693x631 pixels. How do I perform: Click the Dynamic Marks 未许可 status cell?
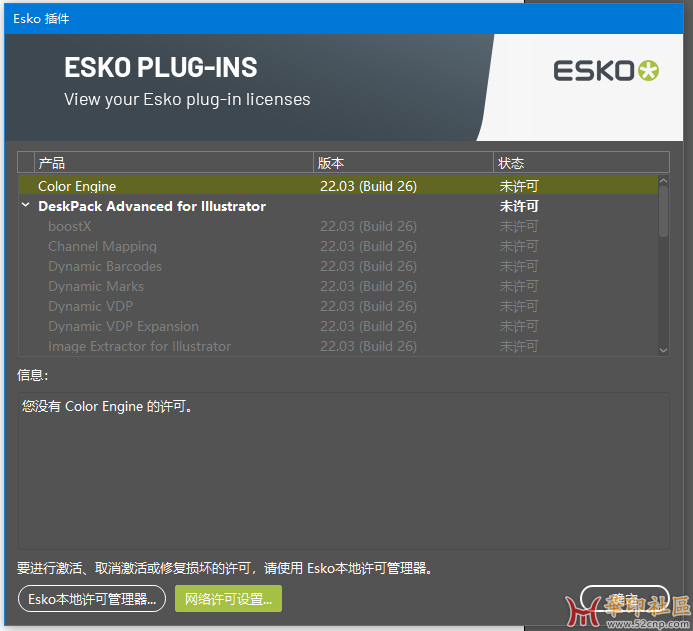[519, 286]
